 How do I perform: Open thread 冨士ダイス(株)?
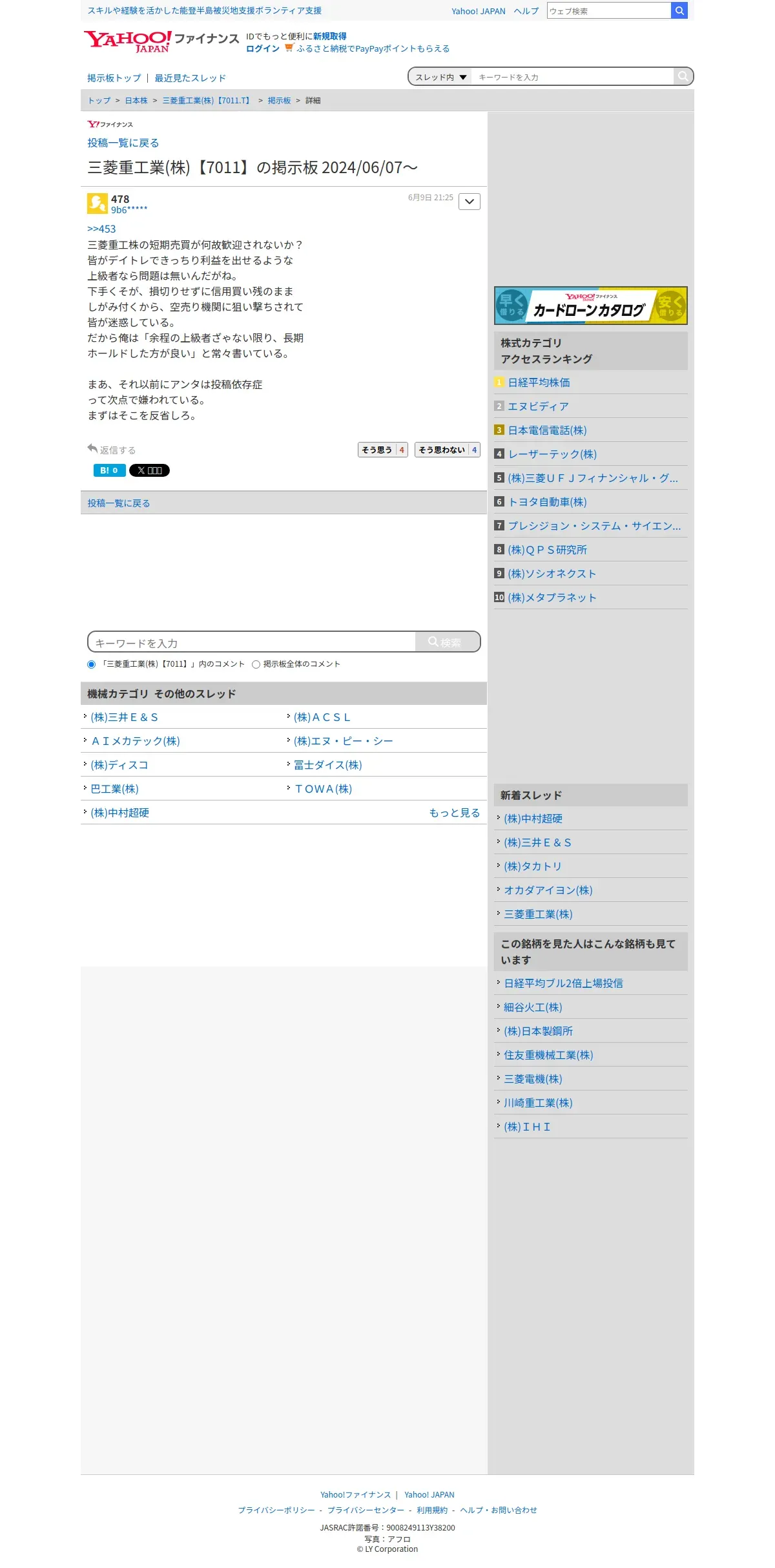(x=328, y=765)
